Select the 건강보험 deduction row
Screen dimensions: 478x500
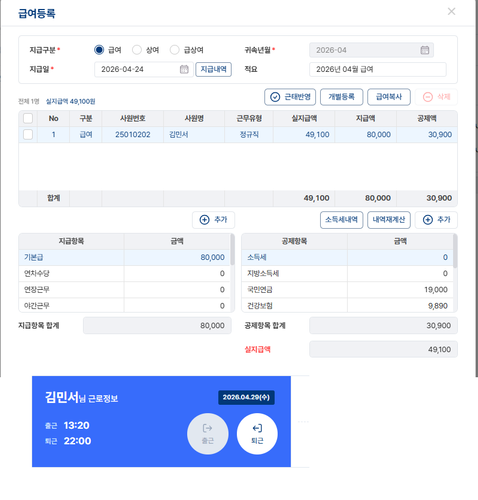click(347, 305)
